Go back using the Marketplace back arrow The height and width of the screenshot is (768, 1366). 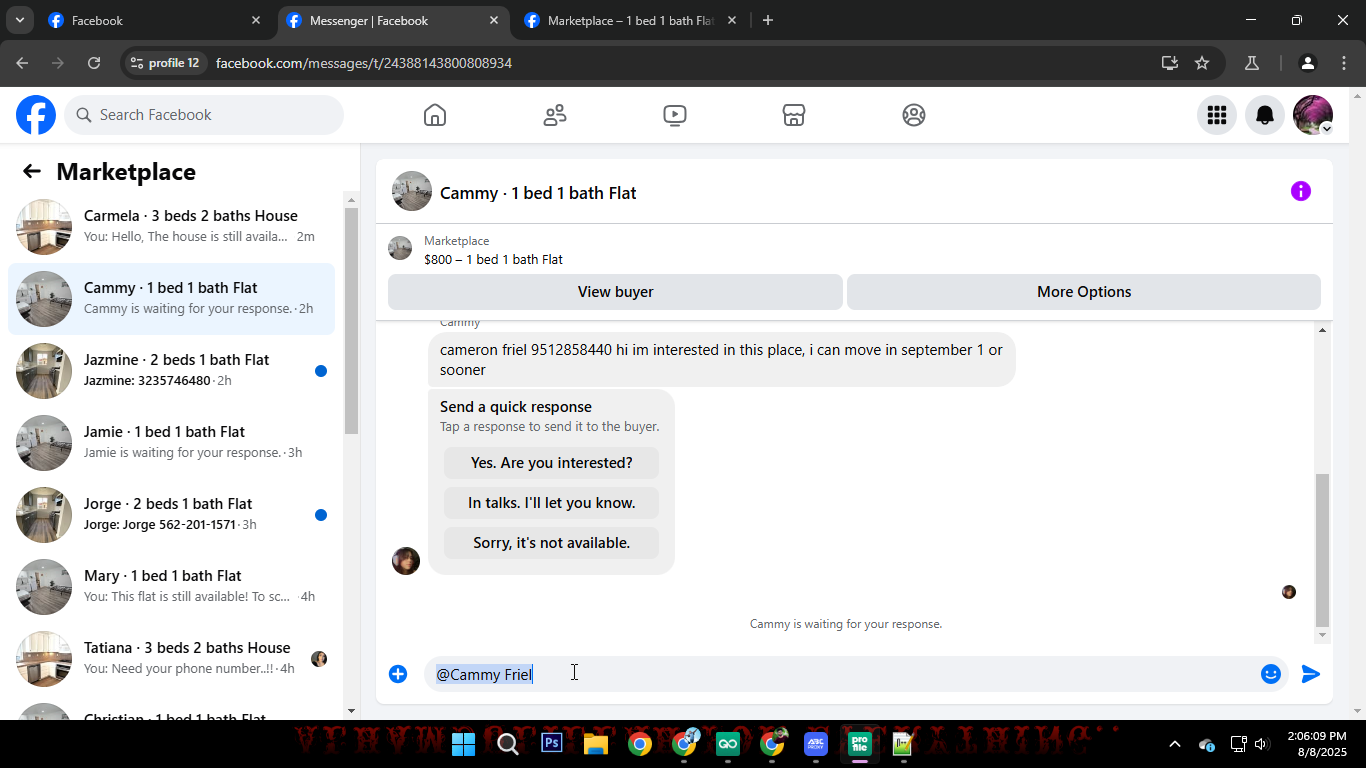[32, 171]
